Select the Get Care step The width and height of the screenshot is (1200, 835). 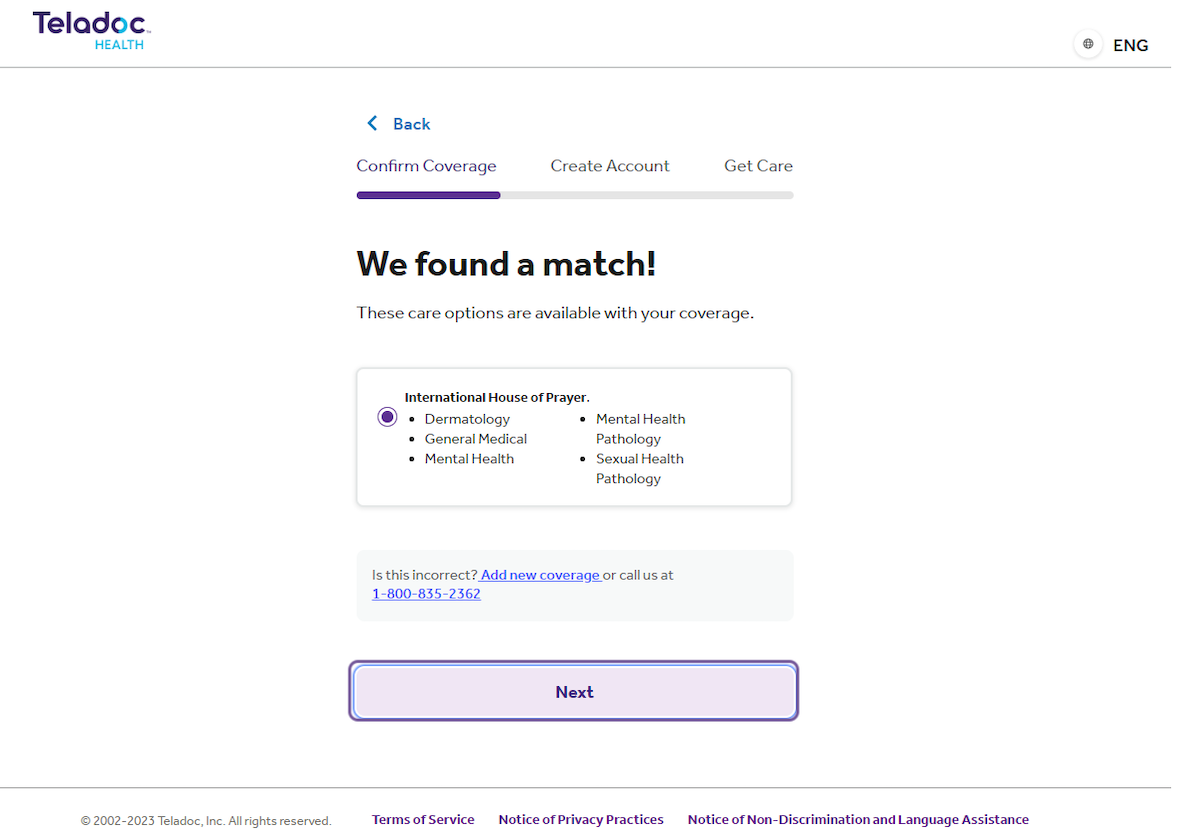click(x=758, y=166)
